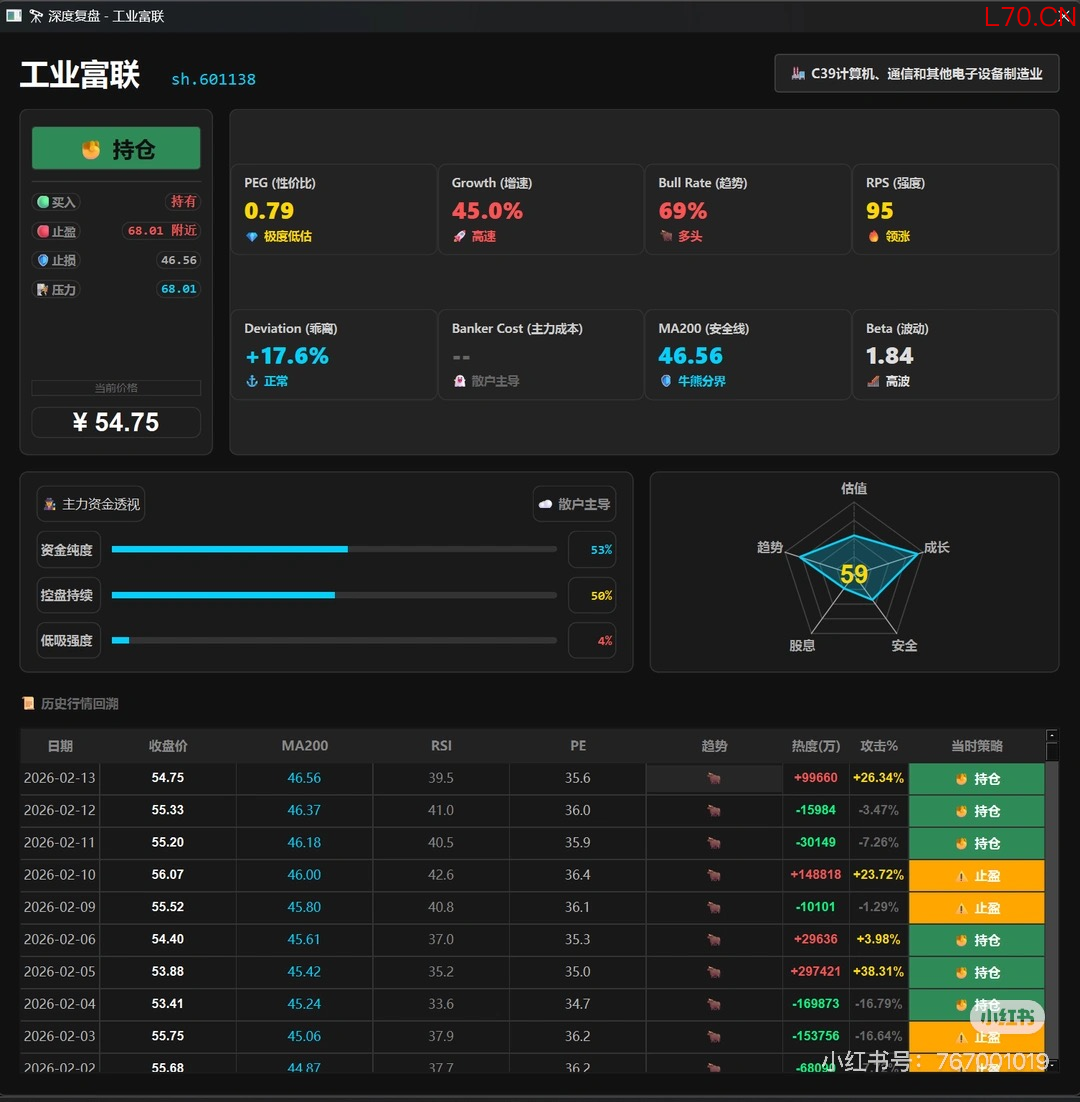1080x1102 pixels.
Task: Click the 低吸强度 progress bar
Action: point(334,640)
